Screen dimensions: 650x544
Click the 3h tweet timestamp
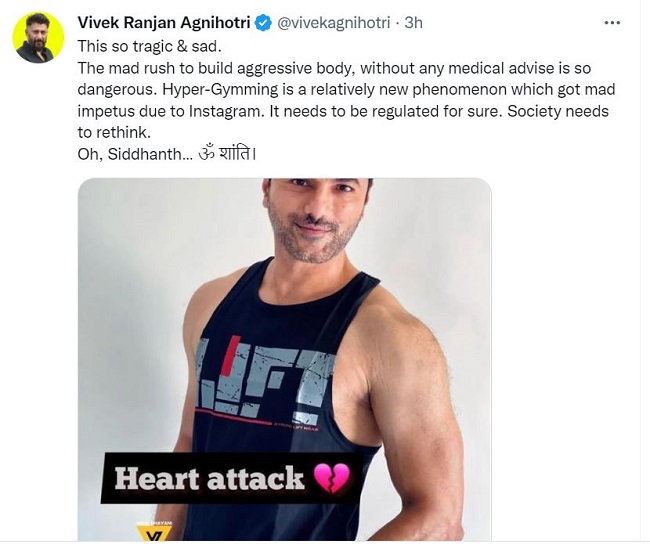click(414, 22)
